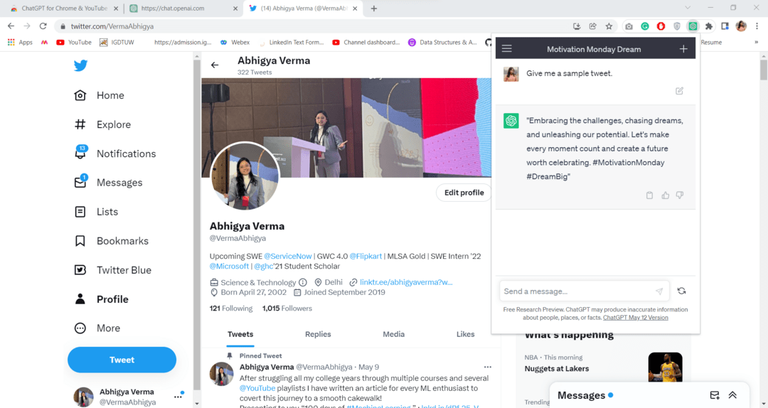Click the blue Tweet button
768x408 pixels.
coord(122,360)
